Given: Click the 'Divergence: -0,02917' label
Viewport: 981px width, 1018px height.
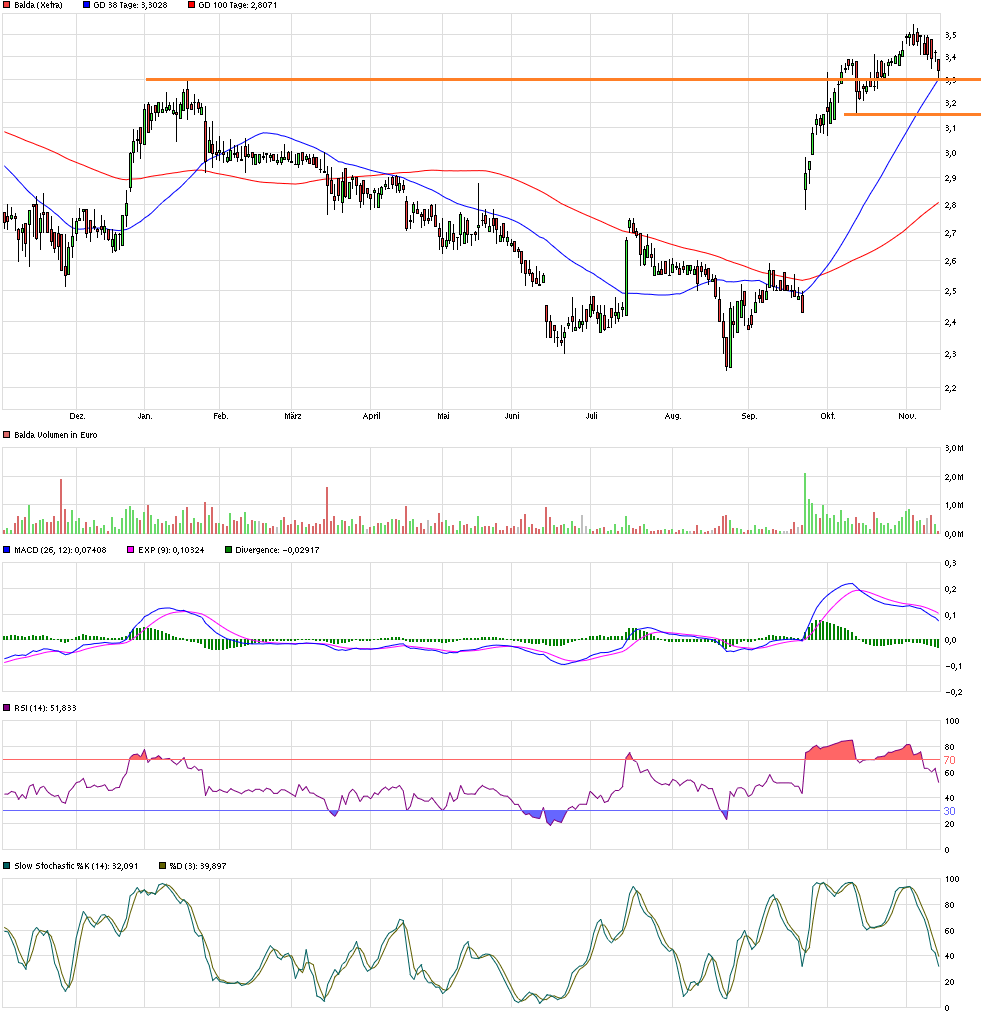Looking at the screenshot, I should 277,550.
